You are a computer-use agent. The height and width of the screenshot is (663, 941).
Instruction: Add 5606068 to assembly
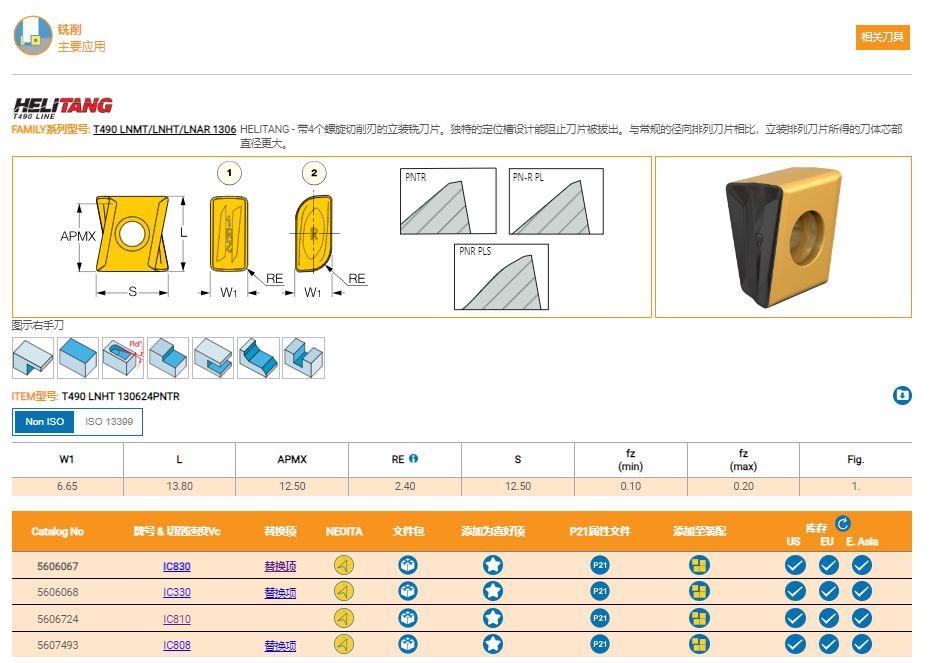(x=699, y=592)
